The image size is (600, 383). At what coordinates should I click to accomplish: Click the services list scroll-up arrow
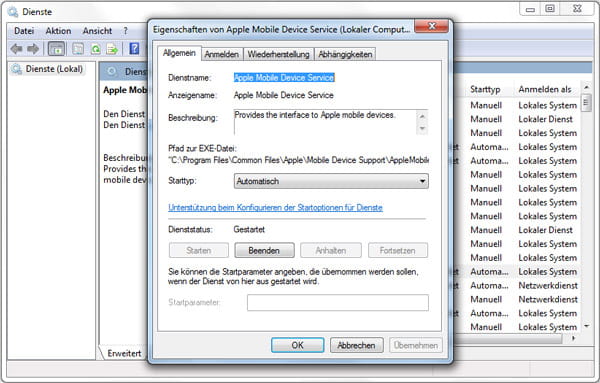[x=586, y=87]
